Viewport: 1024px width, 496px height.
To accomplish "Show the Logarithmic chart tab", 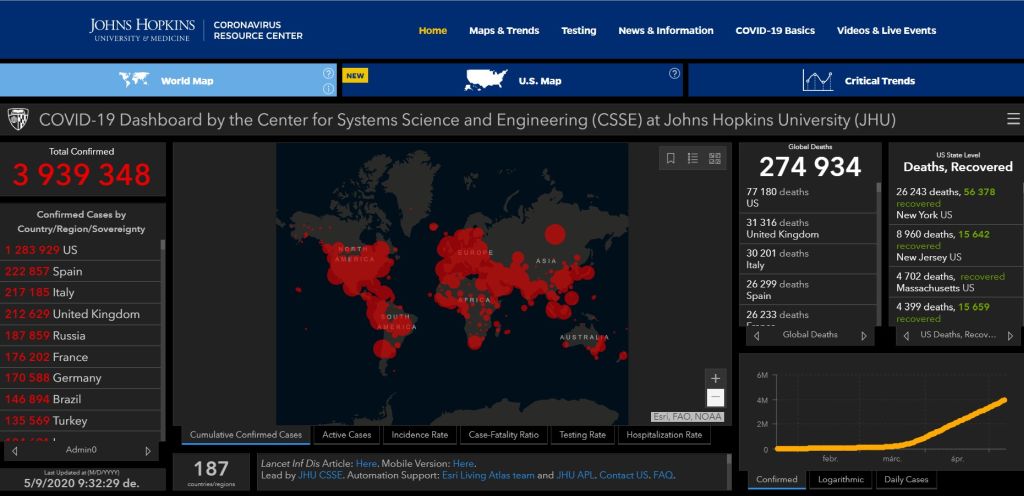I will pos(840,480).
